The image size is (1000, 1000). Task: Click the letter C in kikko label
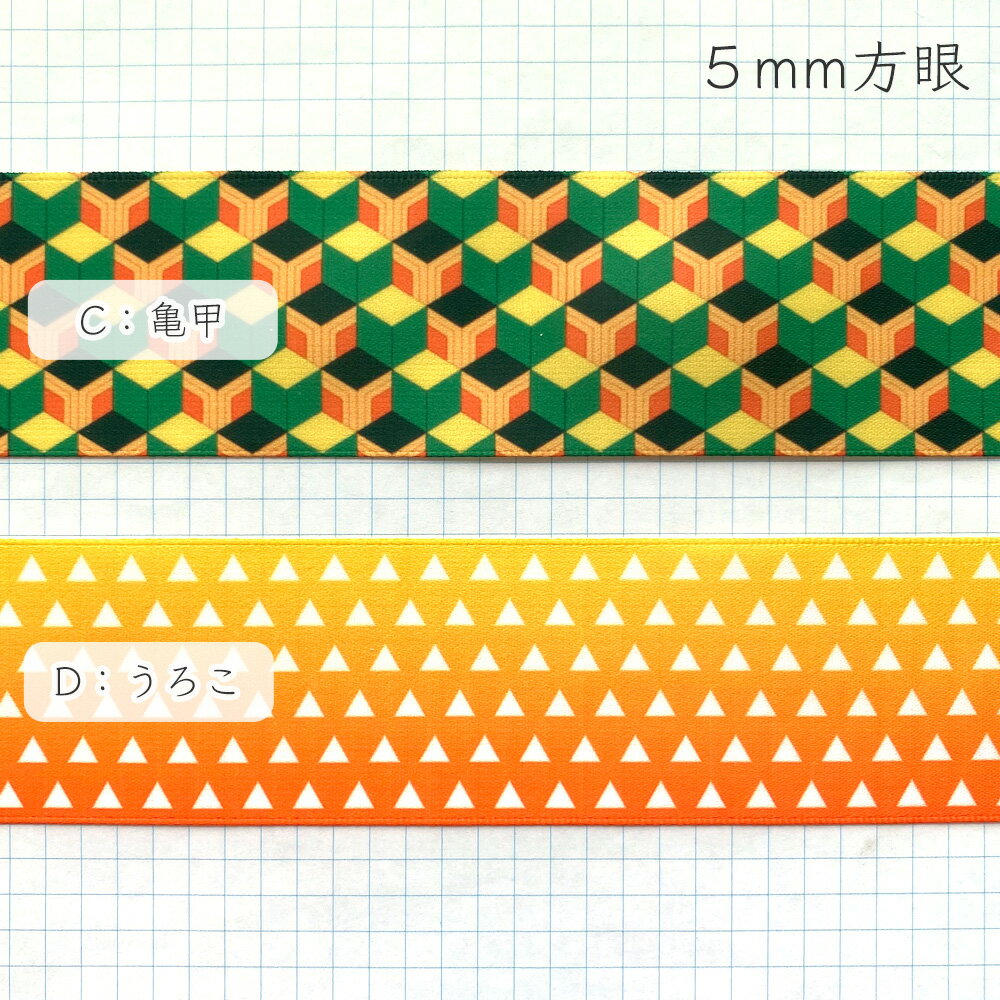92,320
